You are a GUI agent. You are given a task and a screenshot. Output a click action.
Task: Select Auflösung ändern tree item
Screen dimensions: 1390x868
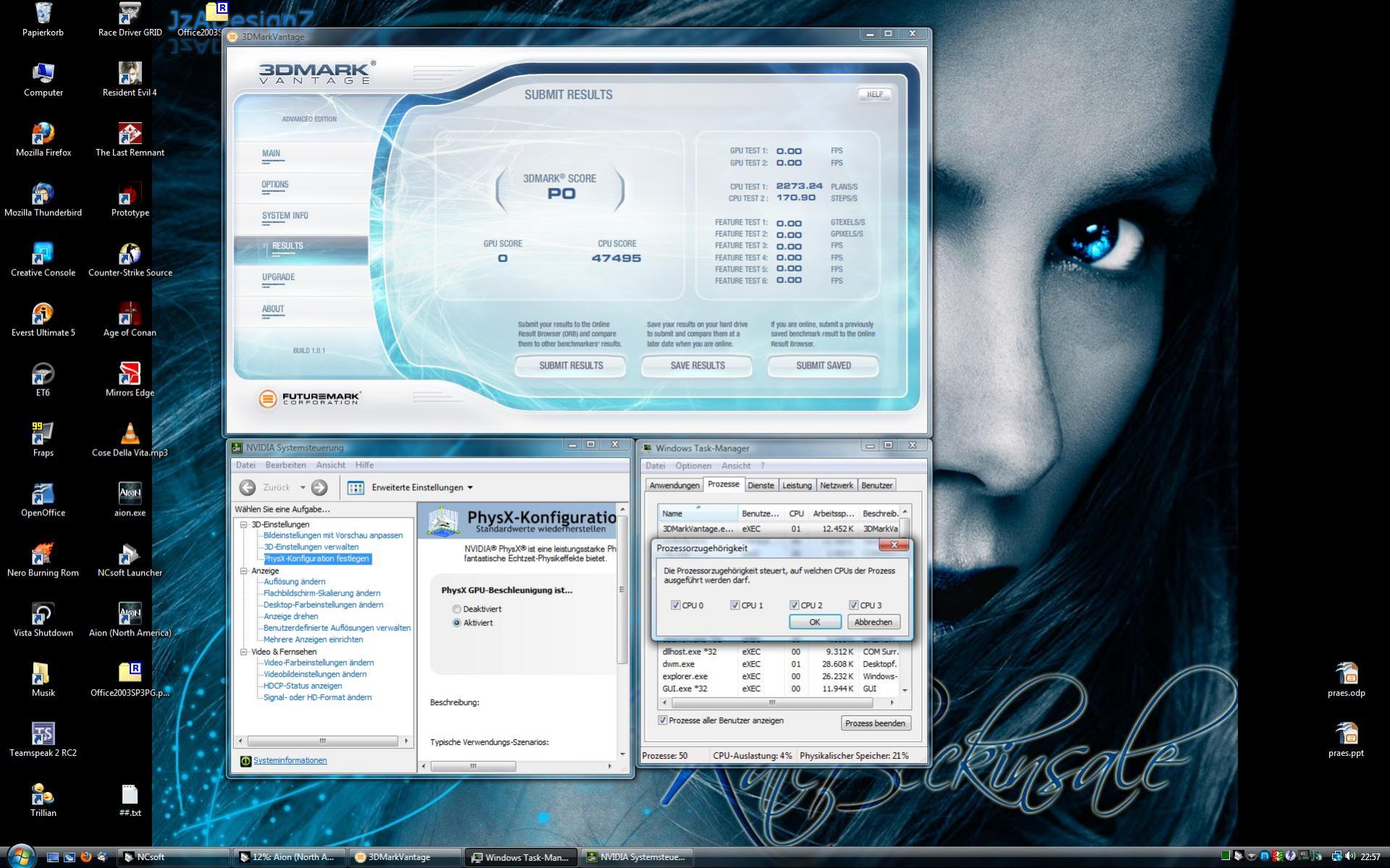294,581
